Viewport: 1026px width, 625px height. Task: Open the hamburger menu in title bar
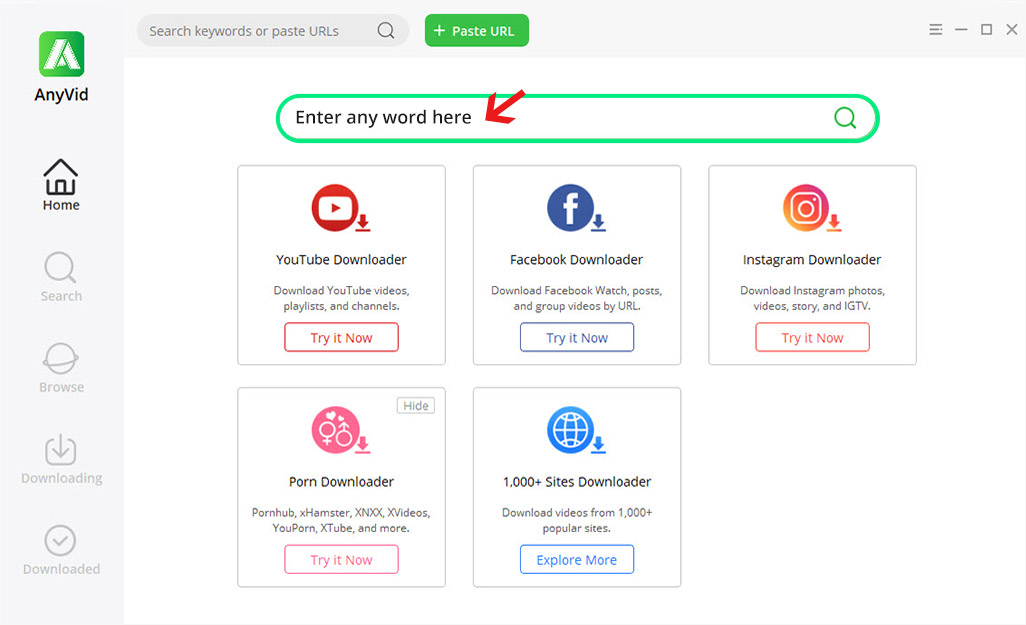coord(935,30)
